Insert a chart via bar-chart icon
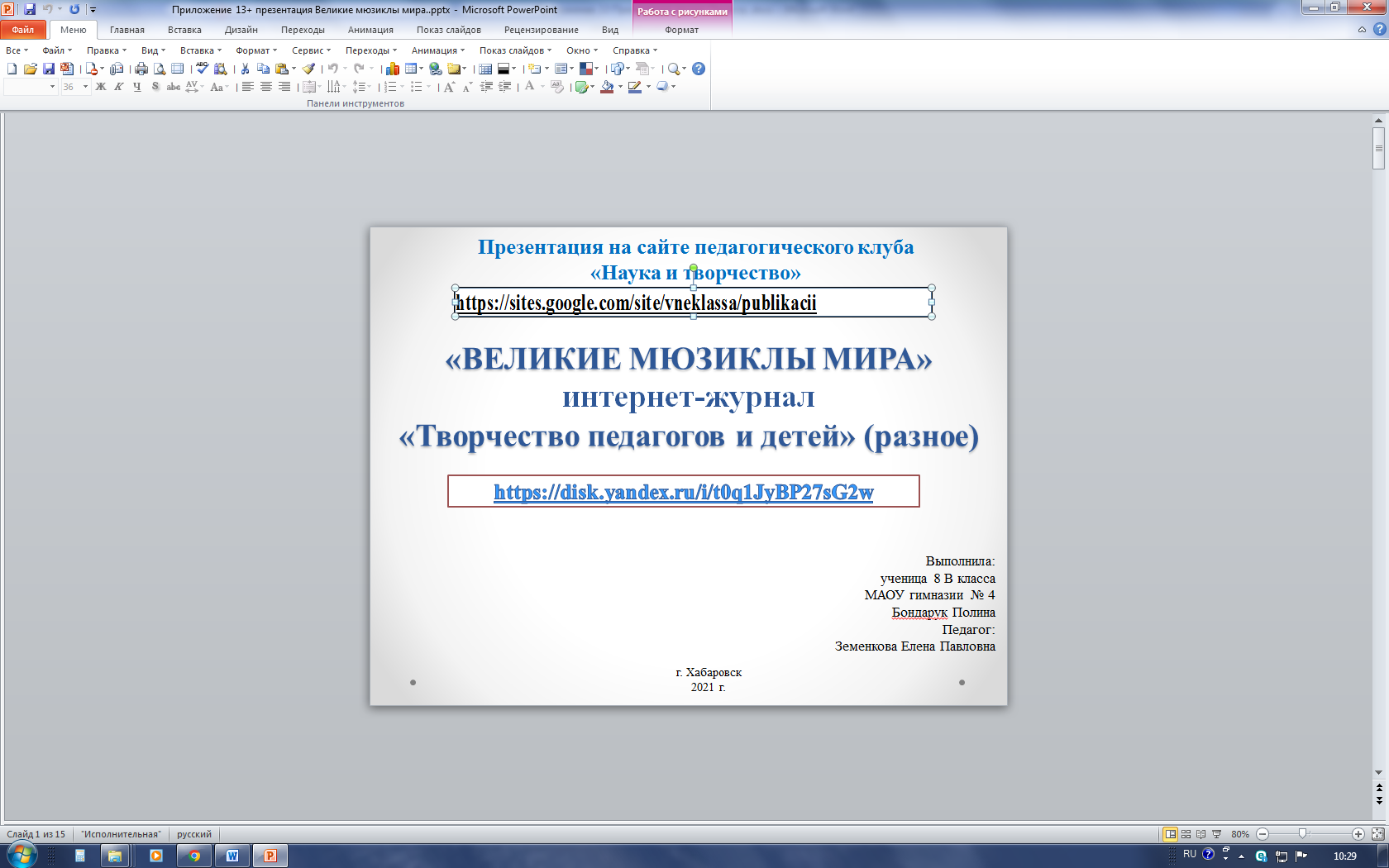 393,69
